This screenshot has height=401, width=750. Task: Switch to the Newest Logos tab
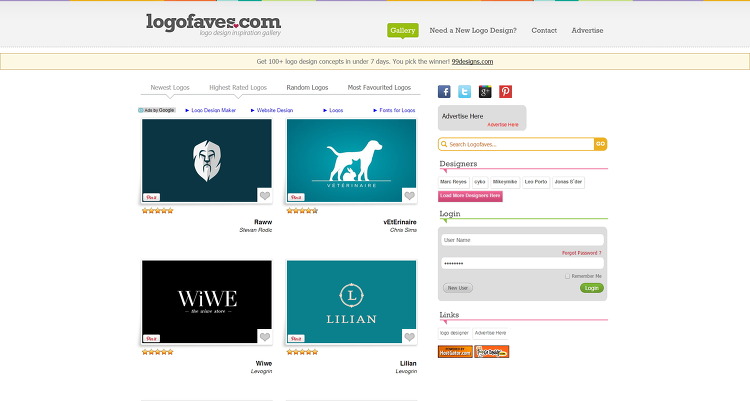click(x=170, y=88)
